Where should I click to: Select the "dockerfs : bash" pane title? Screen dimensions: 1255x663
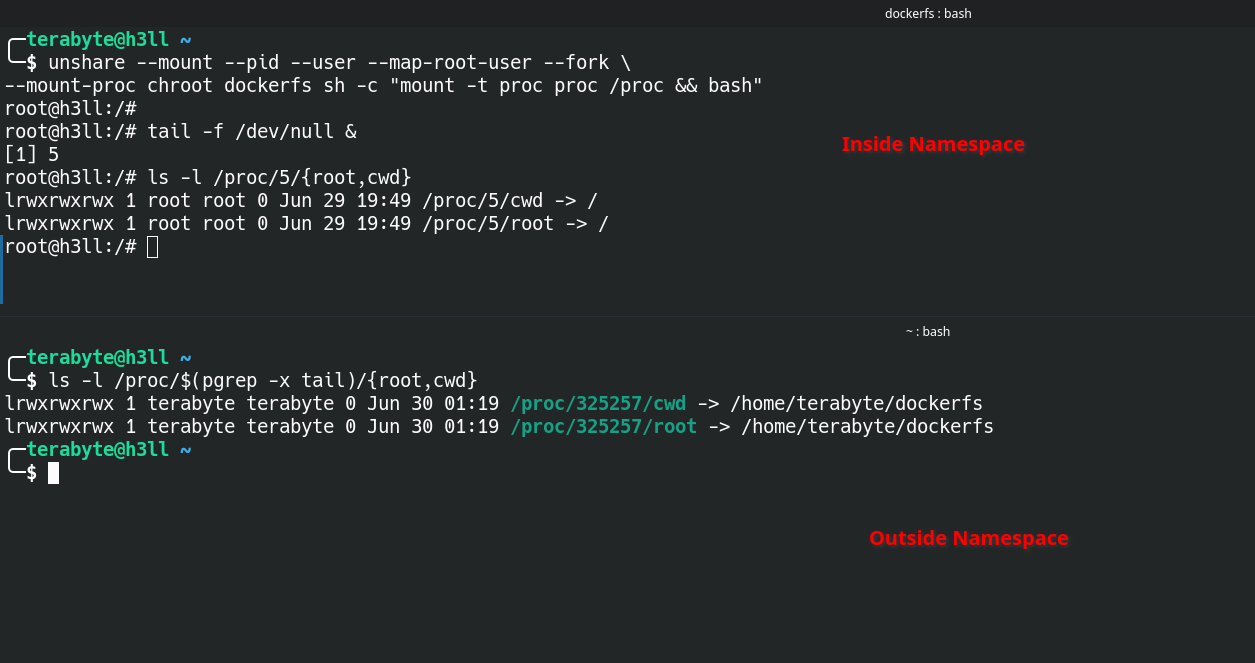(x=927, y=13)
